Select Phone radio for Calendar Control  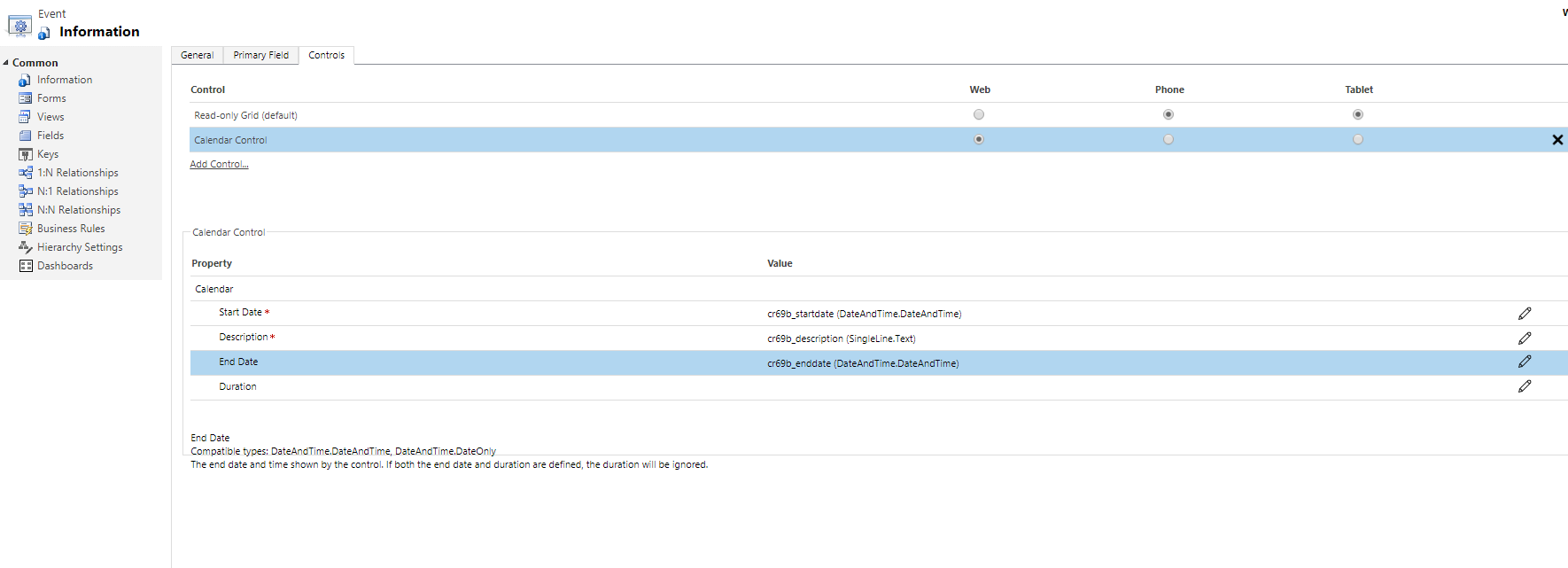[1168, 139]
